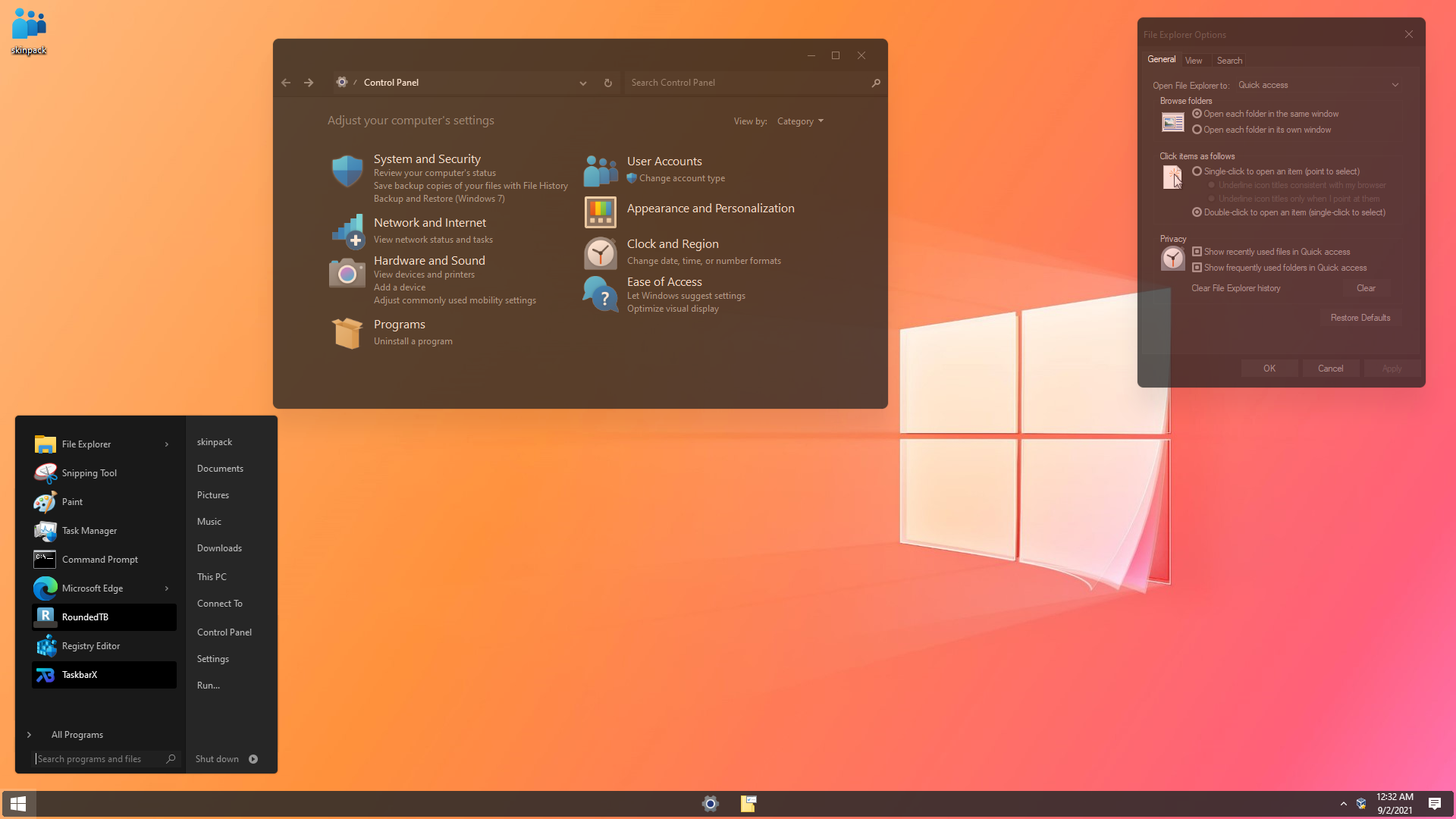Launch the Snipping Tool from the start menu
The image size is (1456, 819).
click(x=89, y=473)
